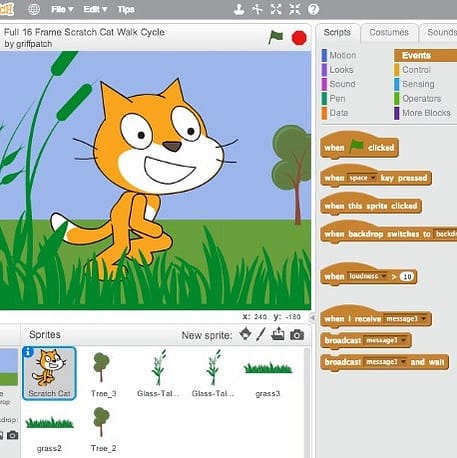Upload sprite from file icon
The height and width of the screenshot is (458, 457).
(x=278, y=334)
